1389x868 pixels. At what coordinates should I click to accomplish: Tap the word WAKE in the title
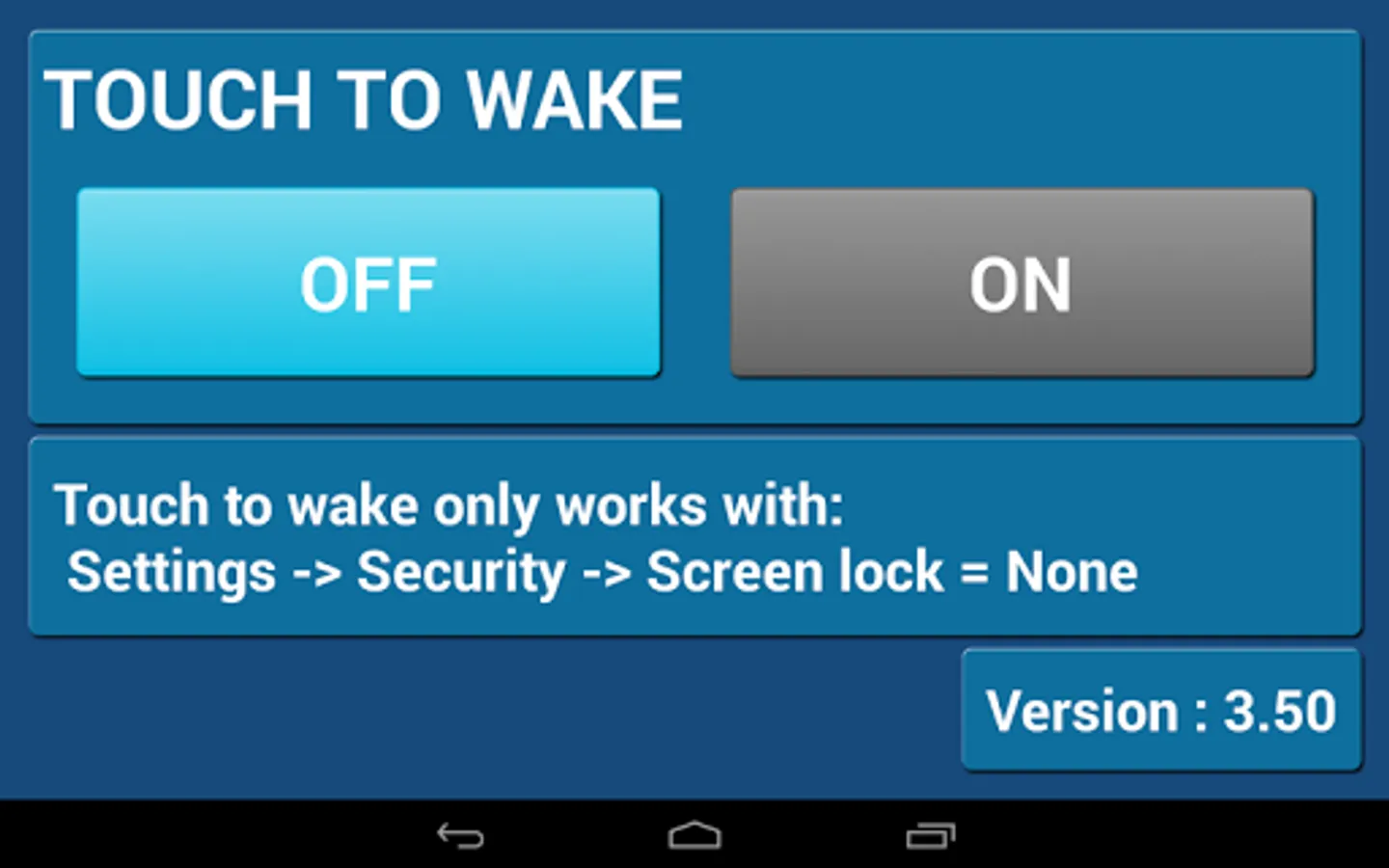(576, 100)
